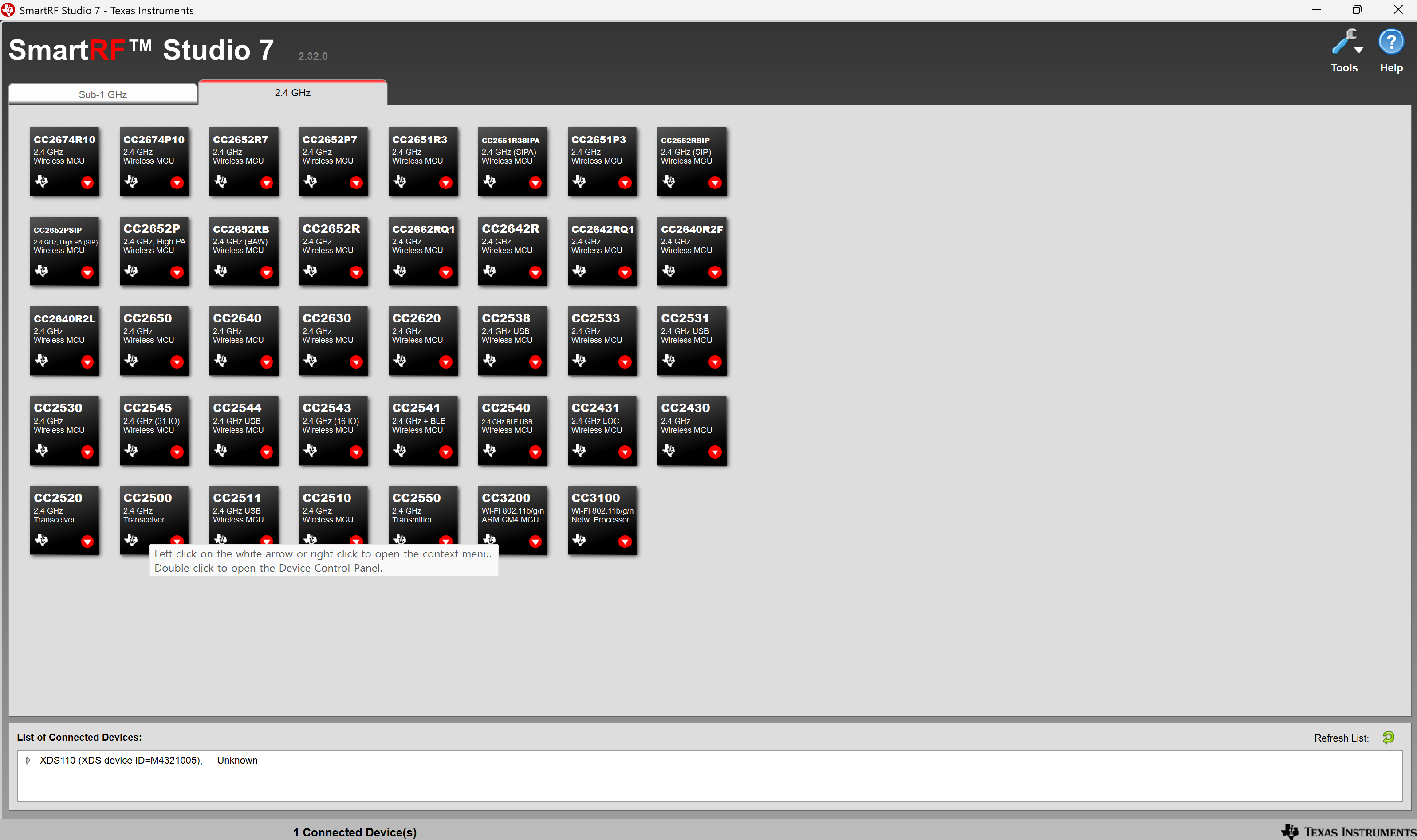Expand the XDS110 connected device entry
1417x840 pixels.
click(28, 760)
